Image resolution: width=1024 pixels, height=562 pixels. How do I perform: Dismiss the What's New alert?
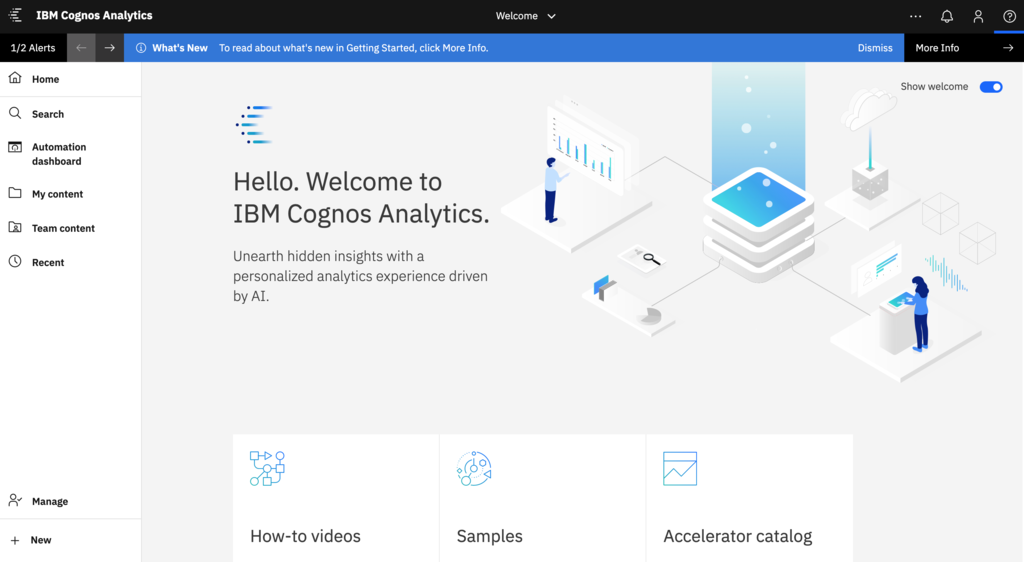click(x=874, y=48)
